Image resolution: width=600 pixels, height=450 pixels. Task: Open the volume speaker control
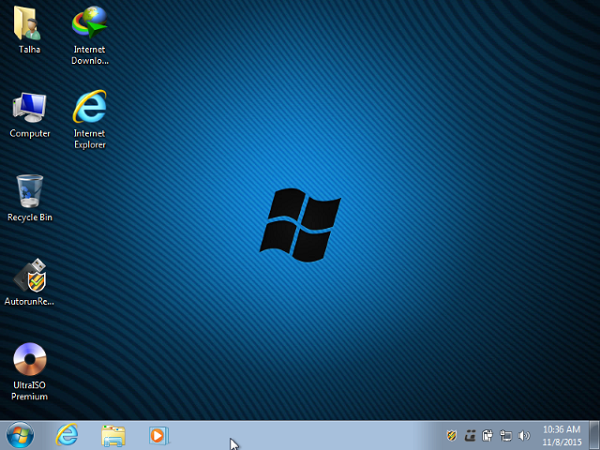524,435
